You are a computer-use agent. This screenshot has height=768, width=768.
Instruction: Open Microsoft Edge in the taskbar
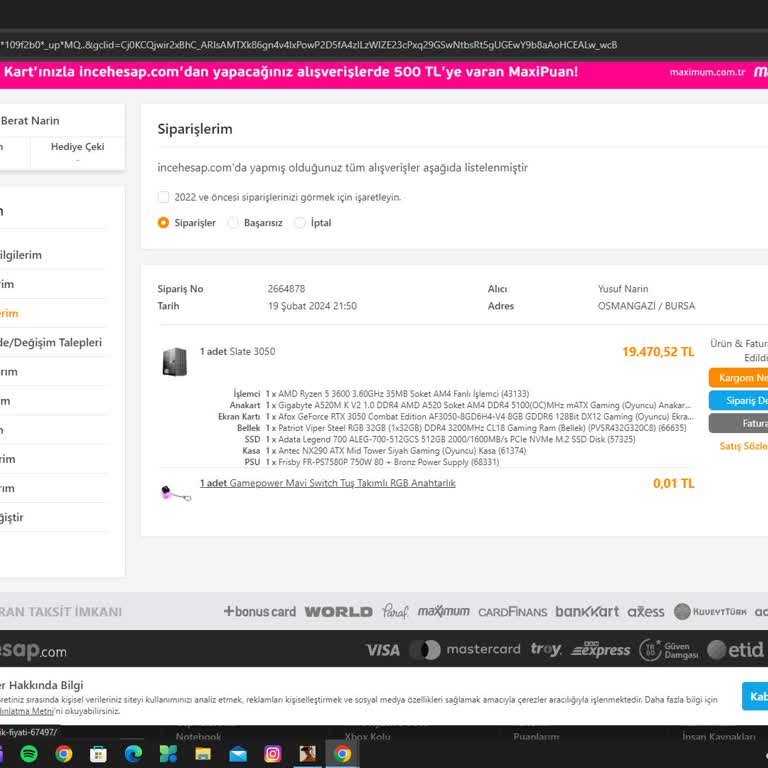tap(133, 753)
